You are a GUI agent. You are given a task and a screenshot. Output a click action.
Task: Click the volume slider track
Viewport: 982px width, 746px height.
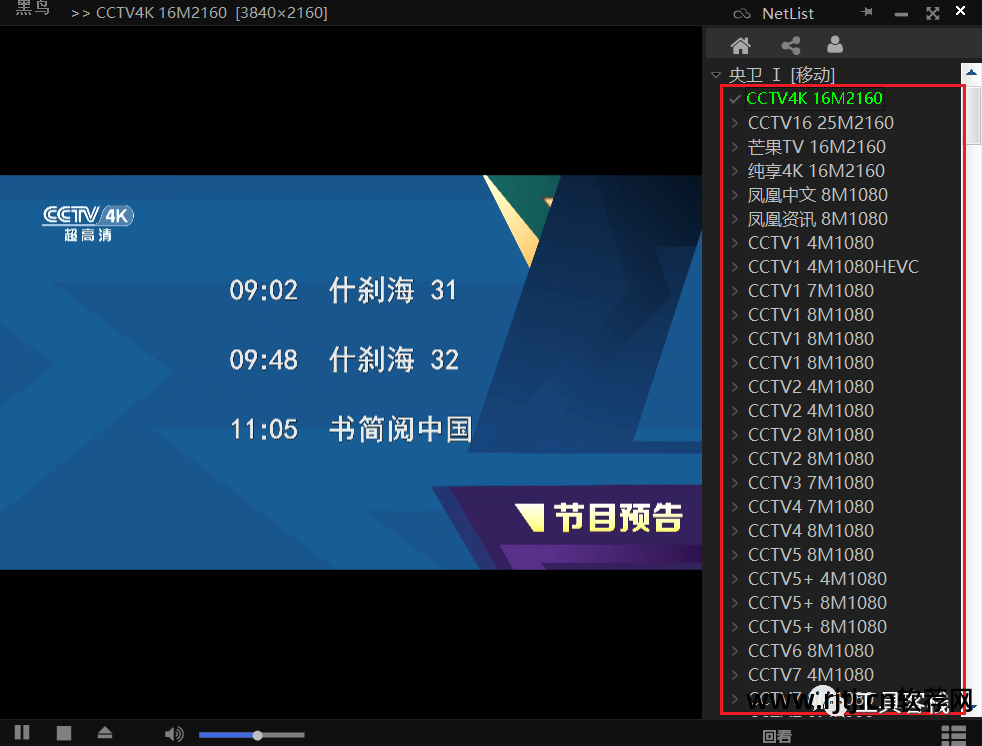point(250,735)
